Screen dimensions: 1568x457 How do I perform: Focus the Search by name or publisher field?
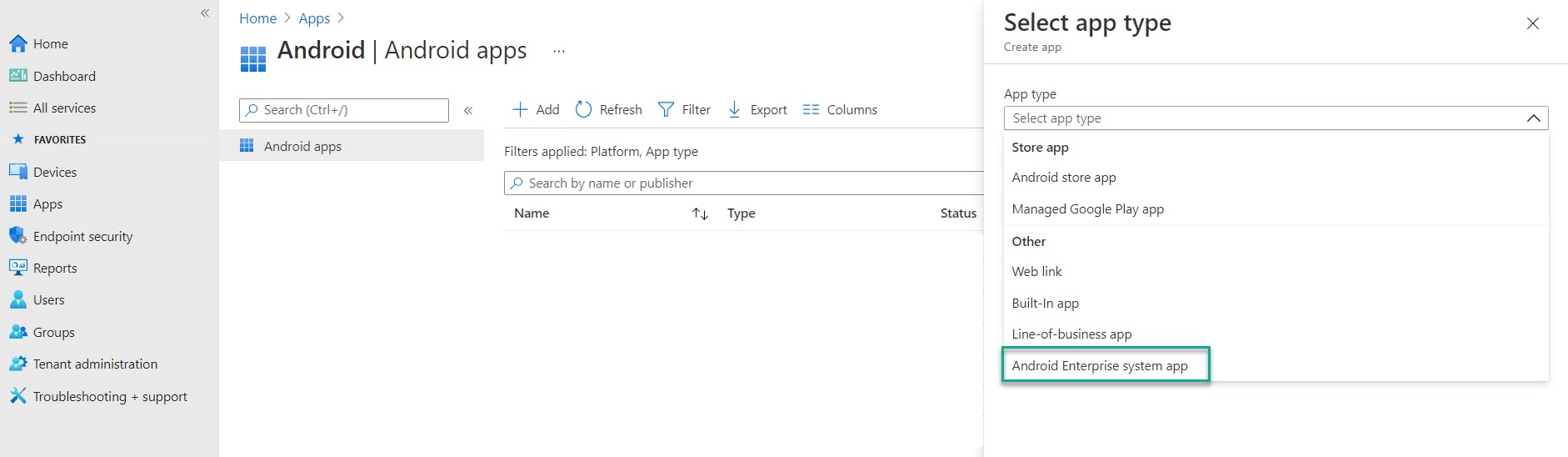coord(744,183)
